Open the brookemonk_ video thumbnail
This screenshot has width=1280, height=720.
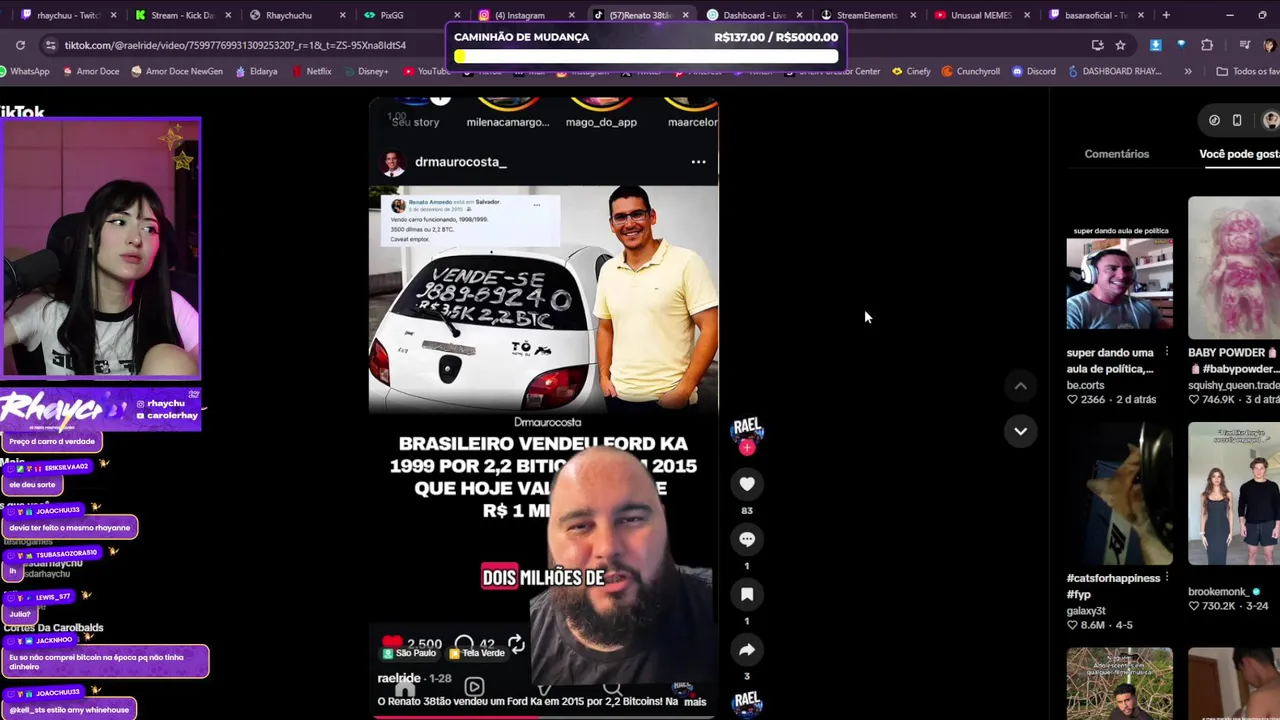(1234, 493)
